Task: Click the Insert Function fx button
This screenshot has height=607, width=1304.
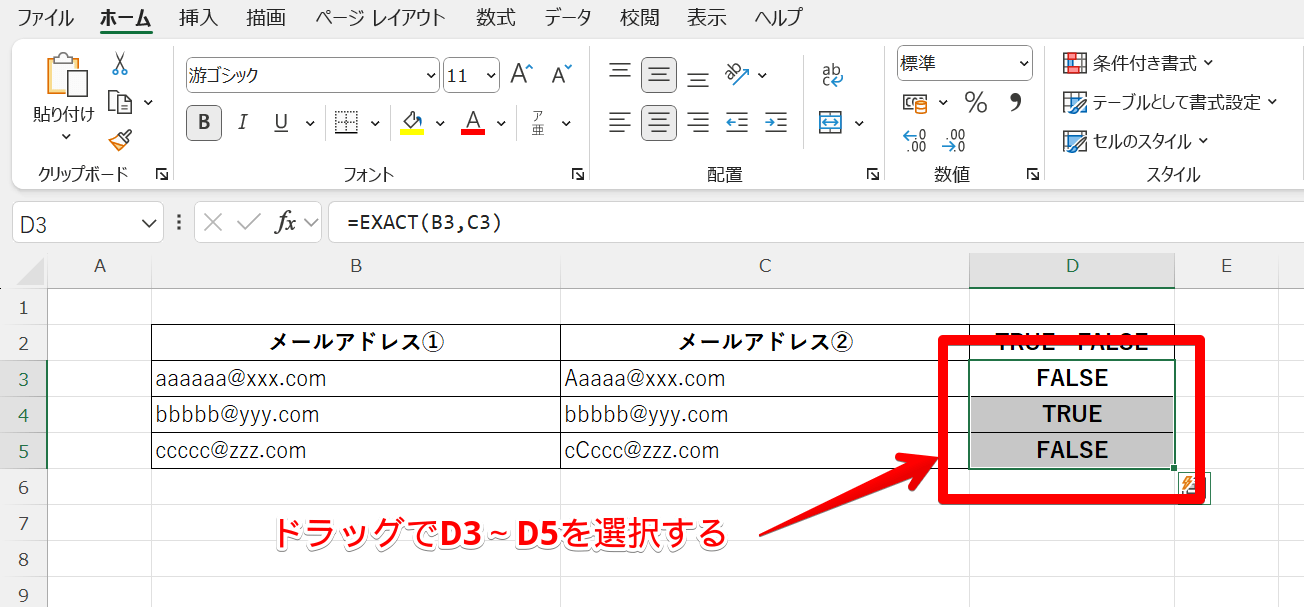Action: click(x=286, y=223)
